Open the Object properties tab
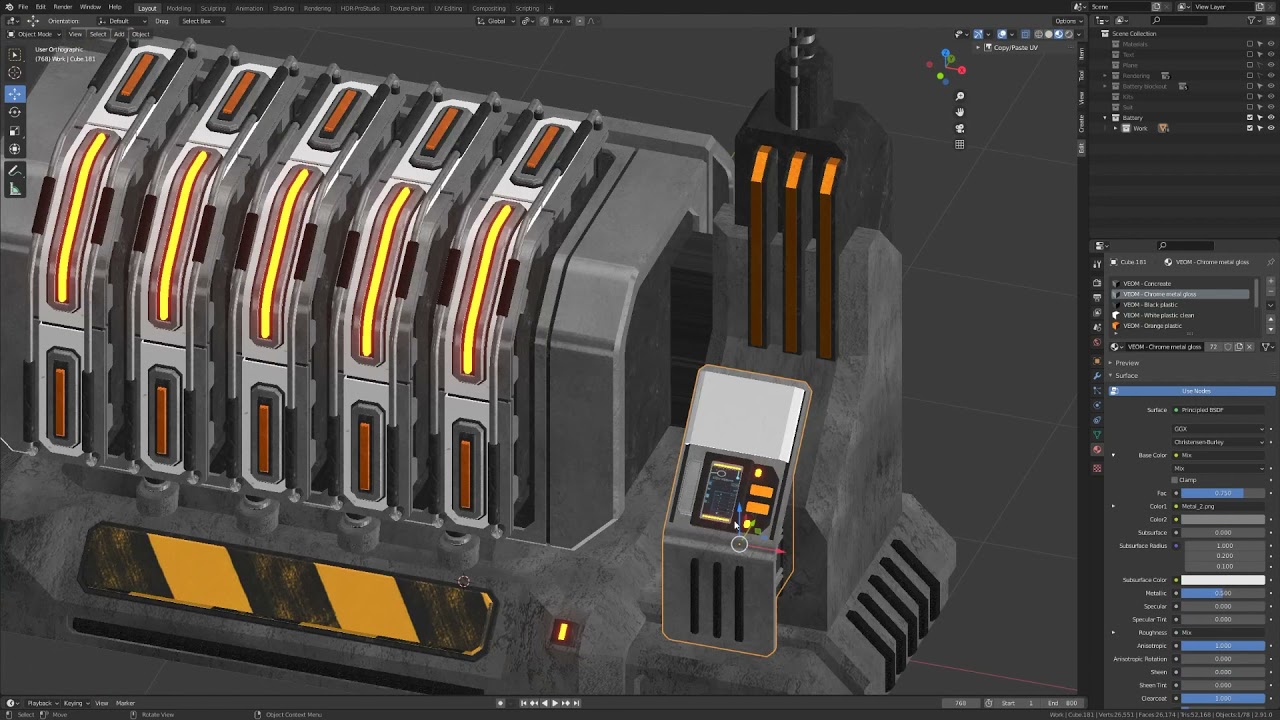 [x=1097, y=360]
